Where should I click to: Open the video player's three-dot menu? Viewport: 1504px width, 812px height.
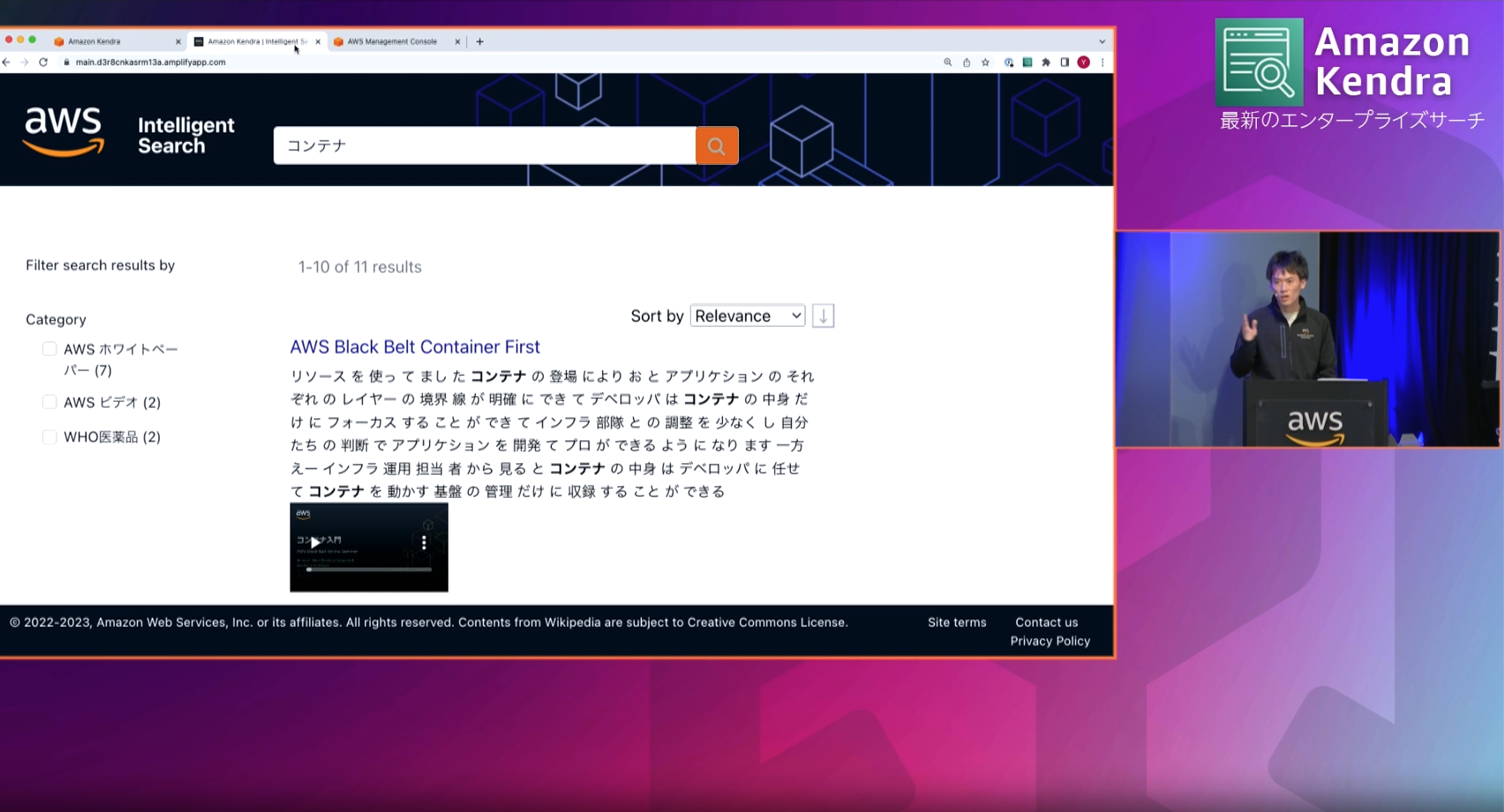tap(425, 543)
